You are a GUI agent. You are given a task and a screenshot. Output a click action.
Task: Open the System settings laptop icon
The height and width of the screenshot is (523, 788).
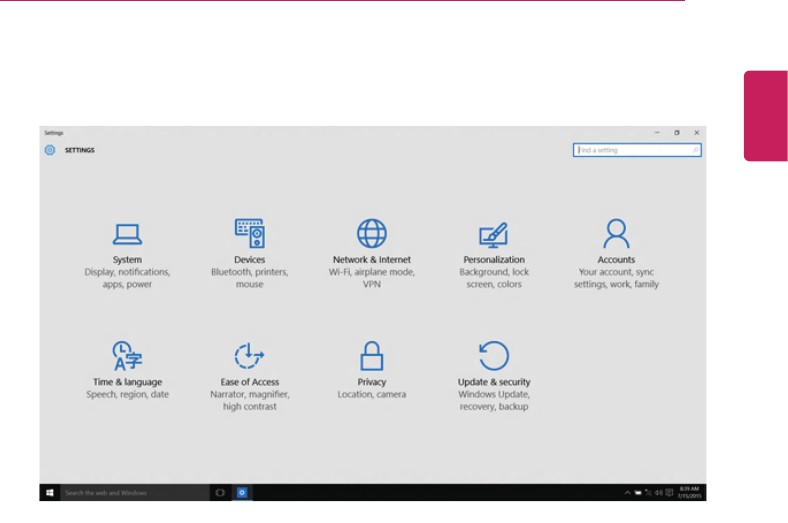point(127,234)
